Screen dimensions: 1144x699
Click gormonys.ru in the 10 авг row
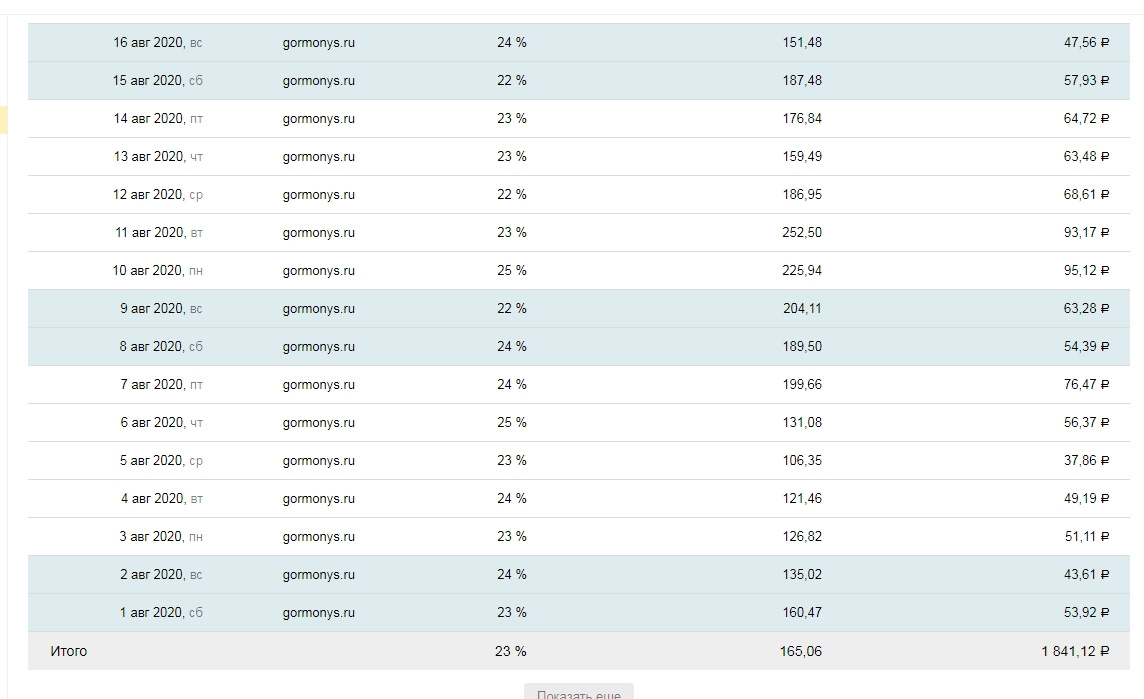coord(319,271)
